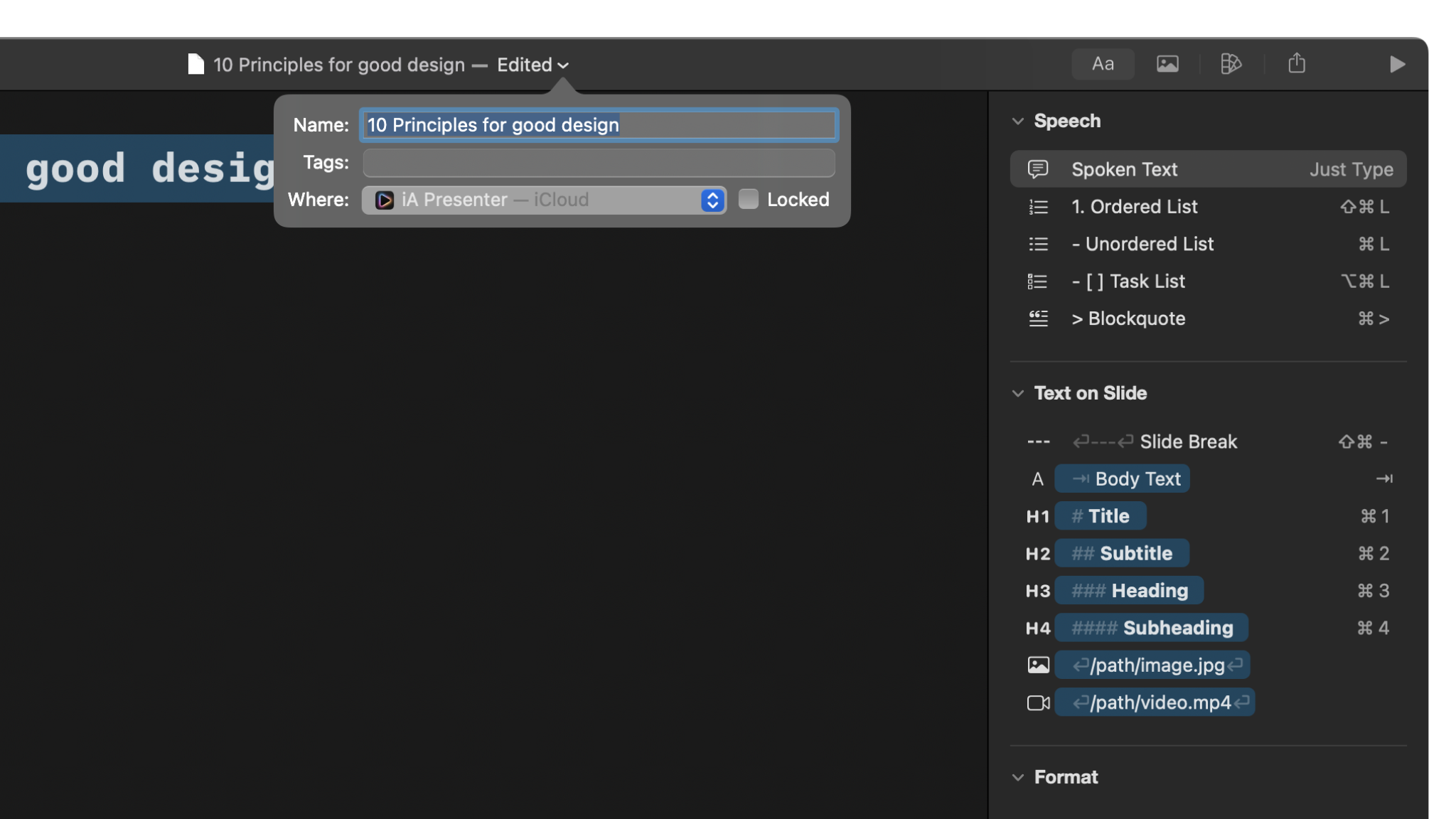Expand the Format section
Viewport: 1456px width, 819px height.
click(1017, 777)
